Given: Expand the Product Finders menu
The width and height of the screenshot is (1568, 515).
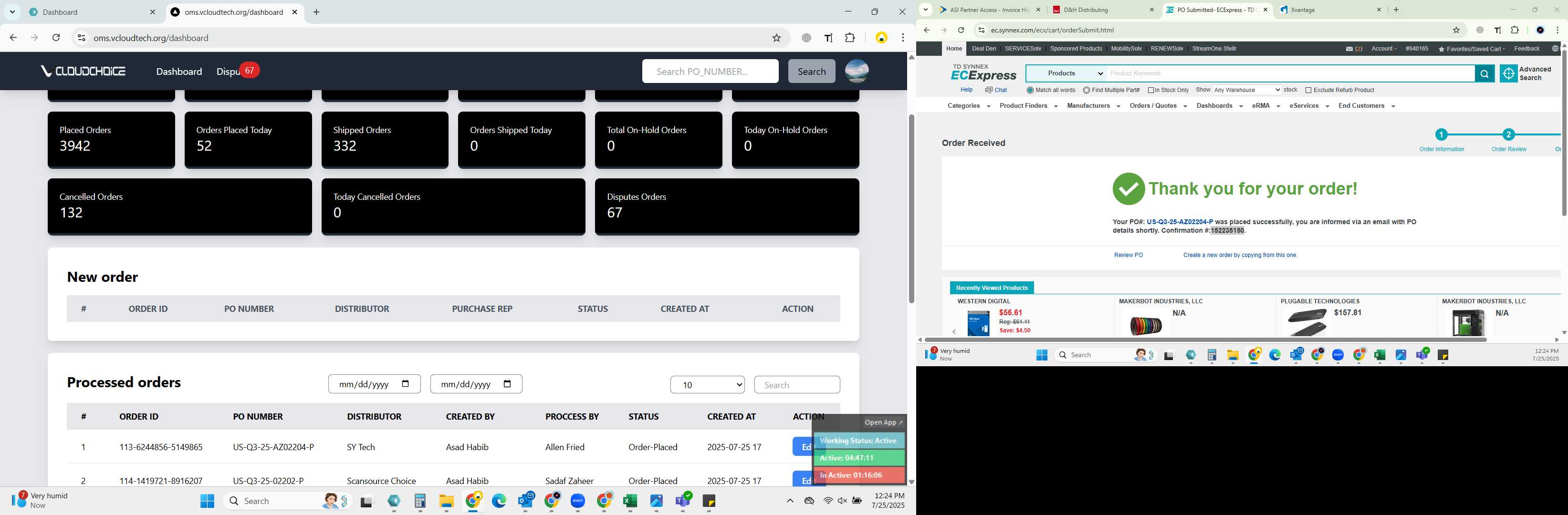Looking at the screenshot, I should [x=1028, y=106].
